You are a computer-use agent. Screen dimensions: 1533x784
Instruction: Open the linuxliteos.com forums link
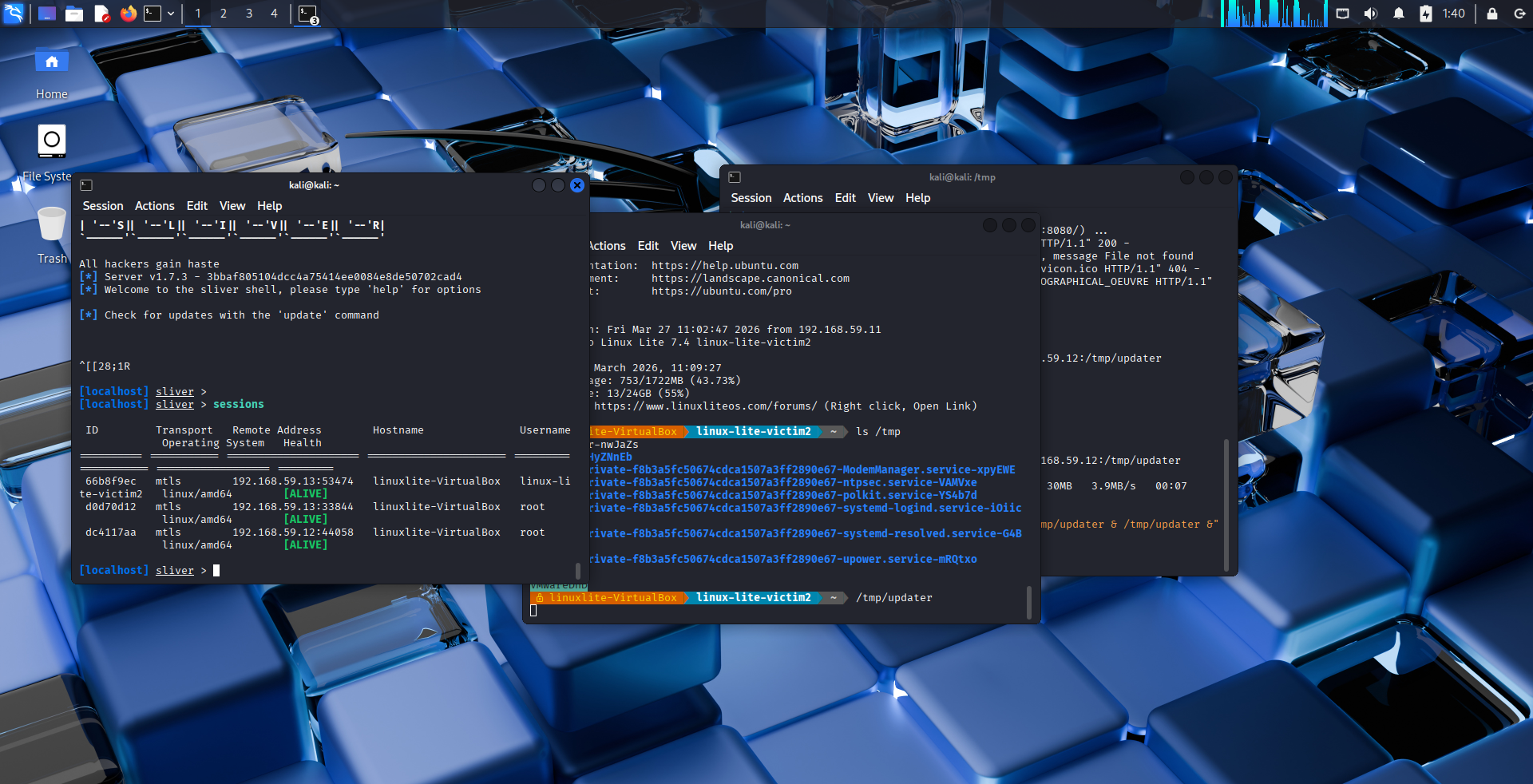point(706,406)
